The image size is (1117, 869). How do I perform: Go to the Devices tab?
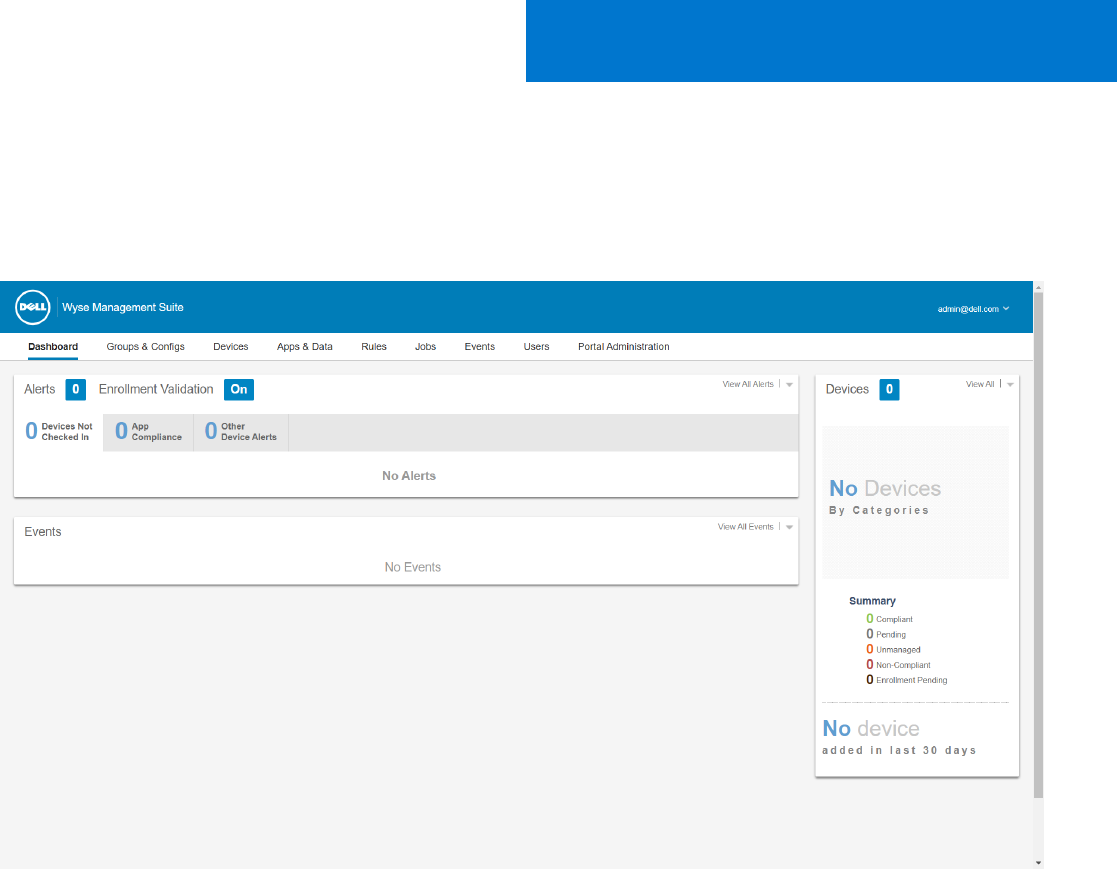[x=231, y=347]
